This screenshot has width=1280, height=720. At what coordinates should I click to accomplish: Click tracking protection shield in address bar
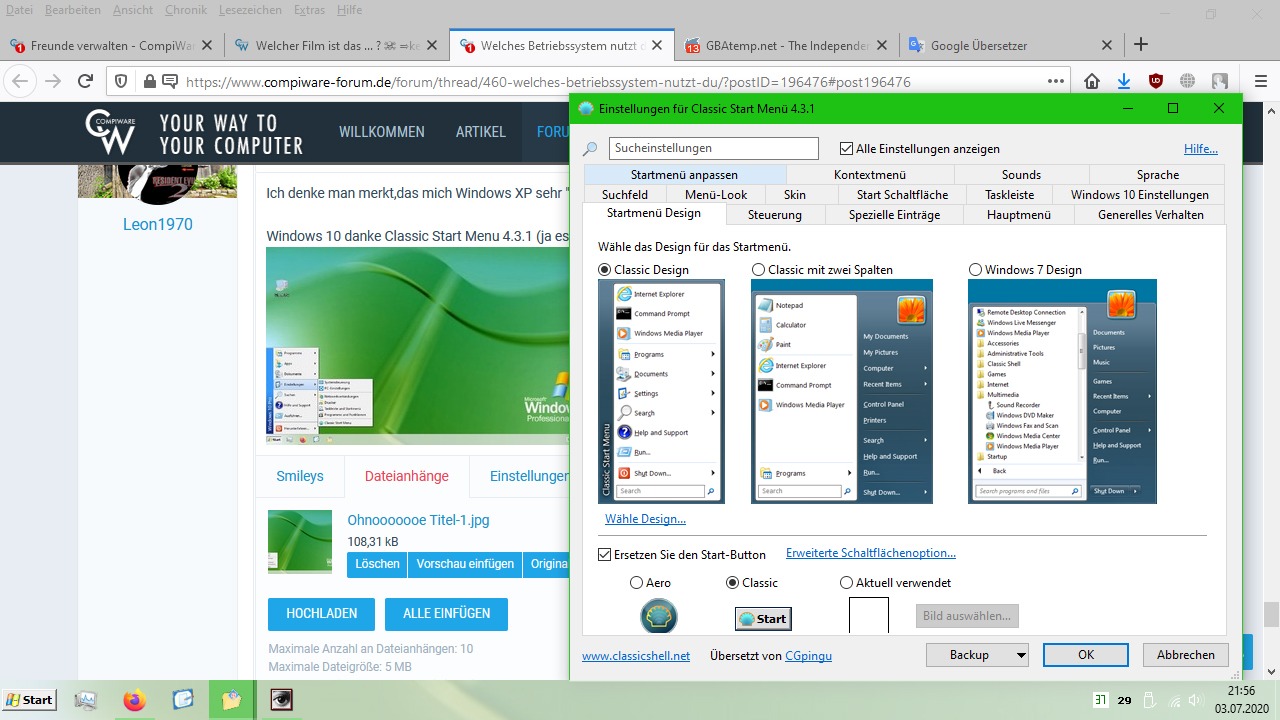(121, 82)
